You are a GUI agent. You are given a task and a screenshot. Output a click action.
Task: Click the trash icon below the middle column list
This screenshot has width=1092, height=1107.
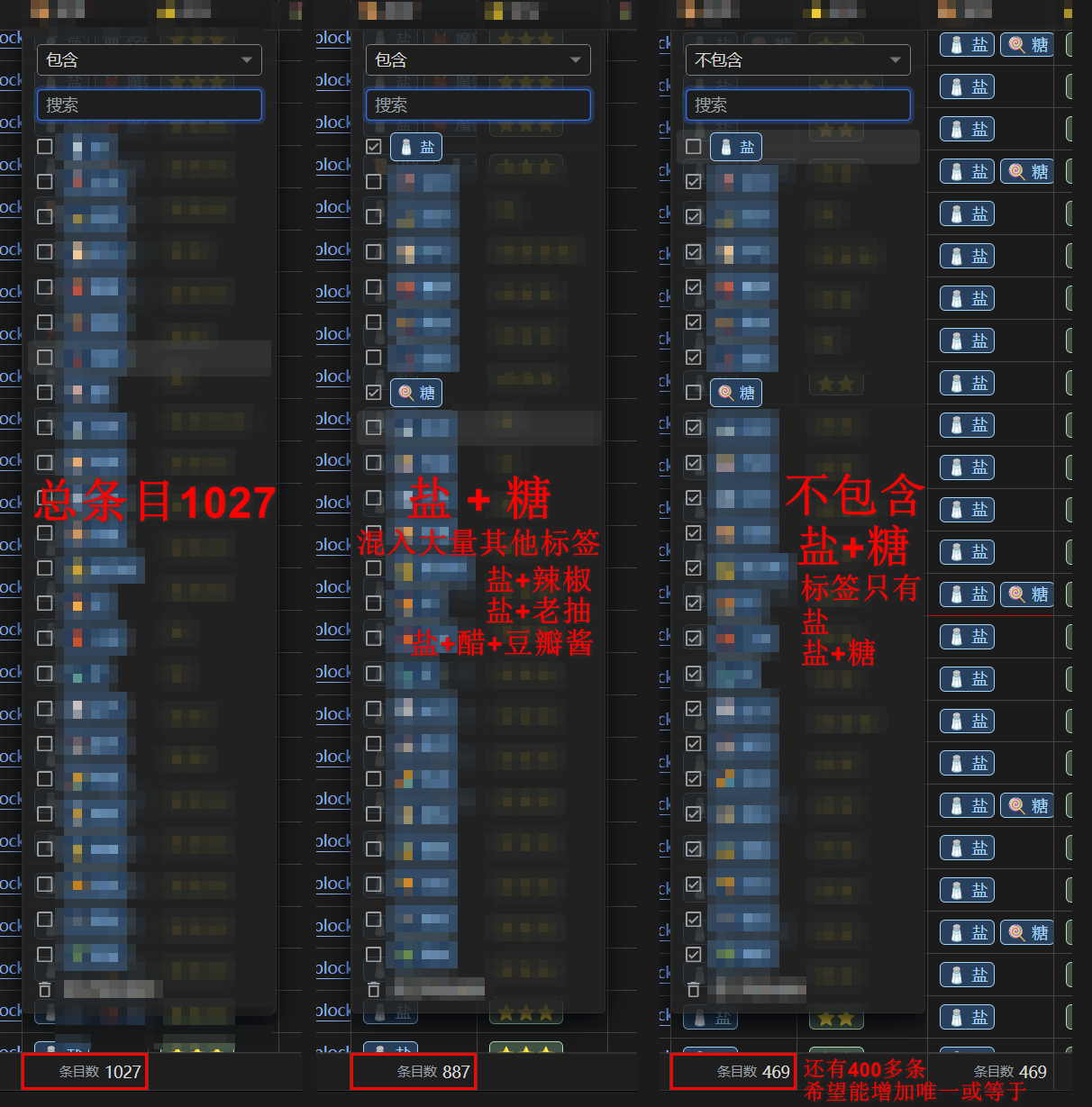pos(374,989)
